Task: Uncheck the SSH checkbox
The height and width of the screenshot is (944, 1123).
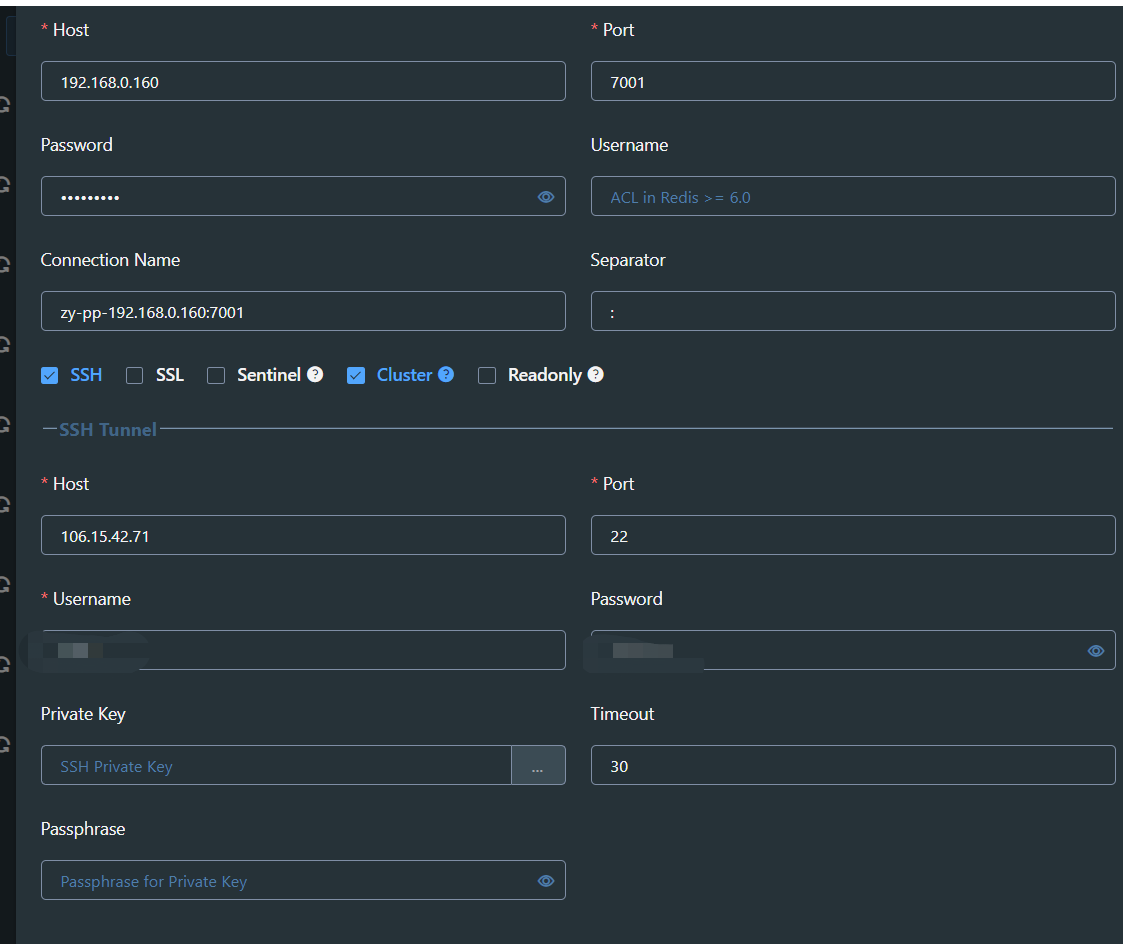Action: click(x=49, y=375)
